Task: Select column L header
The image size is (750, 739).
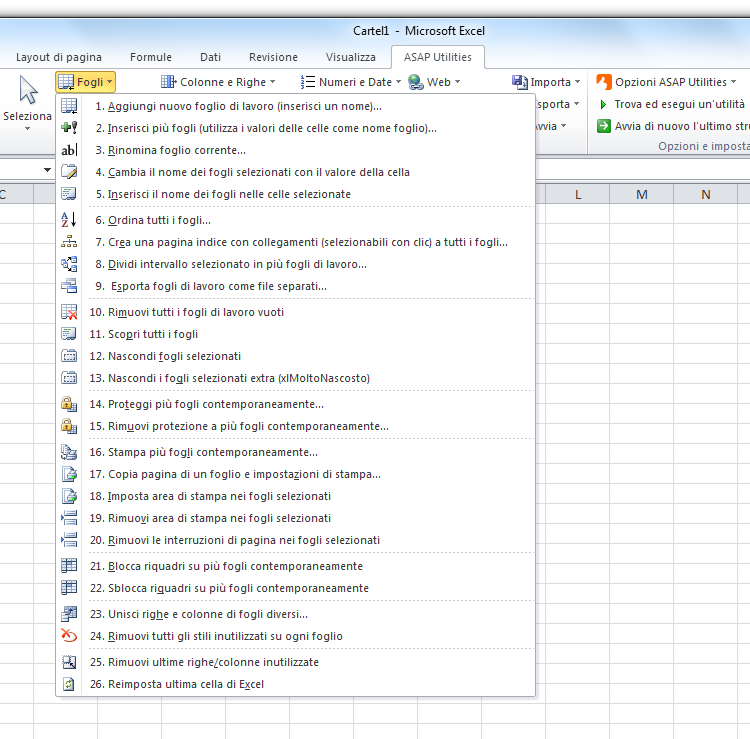Action: [x=577, y=194]
